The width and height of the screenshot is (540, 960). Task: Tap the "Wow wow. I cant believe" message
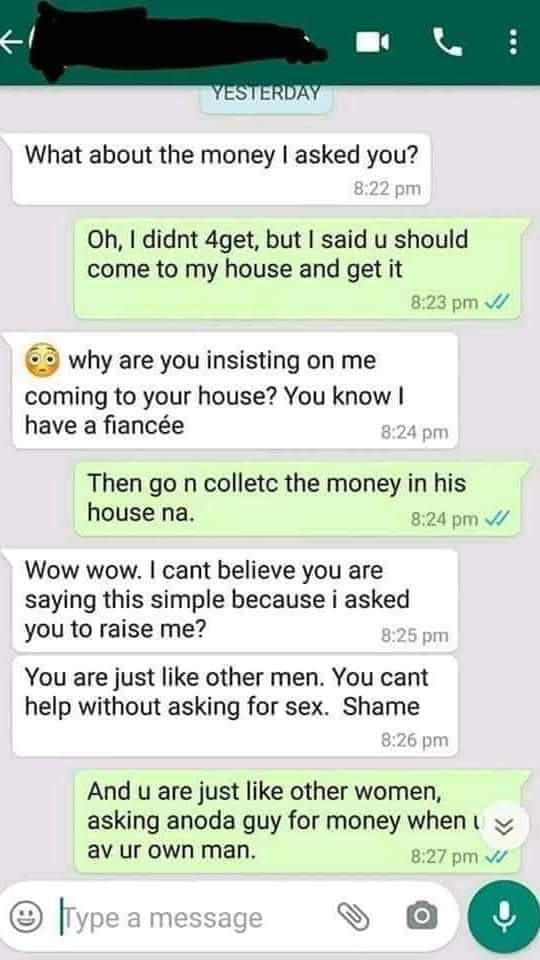point(234,601)
